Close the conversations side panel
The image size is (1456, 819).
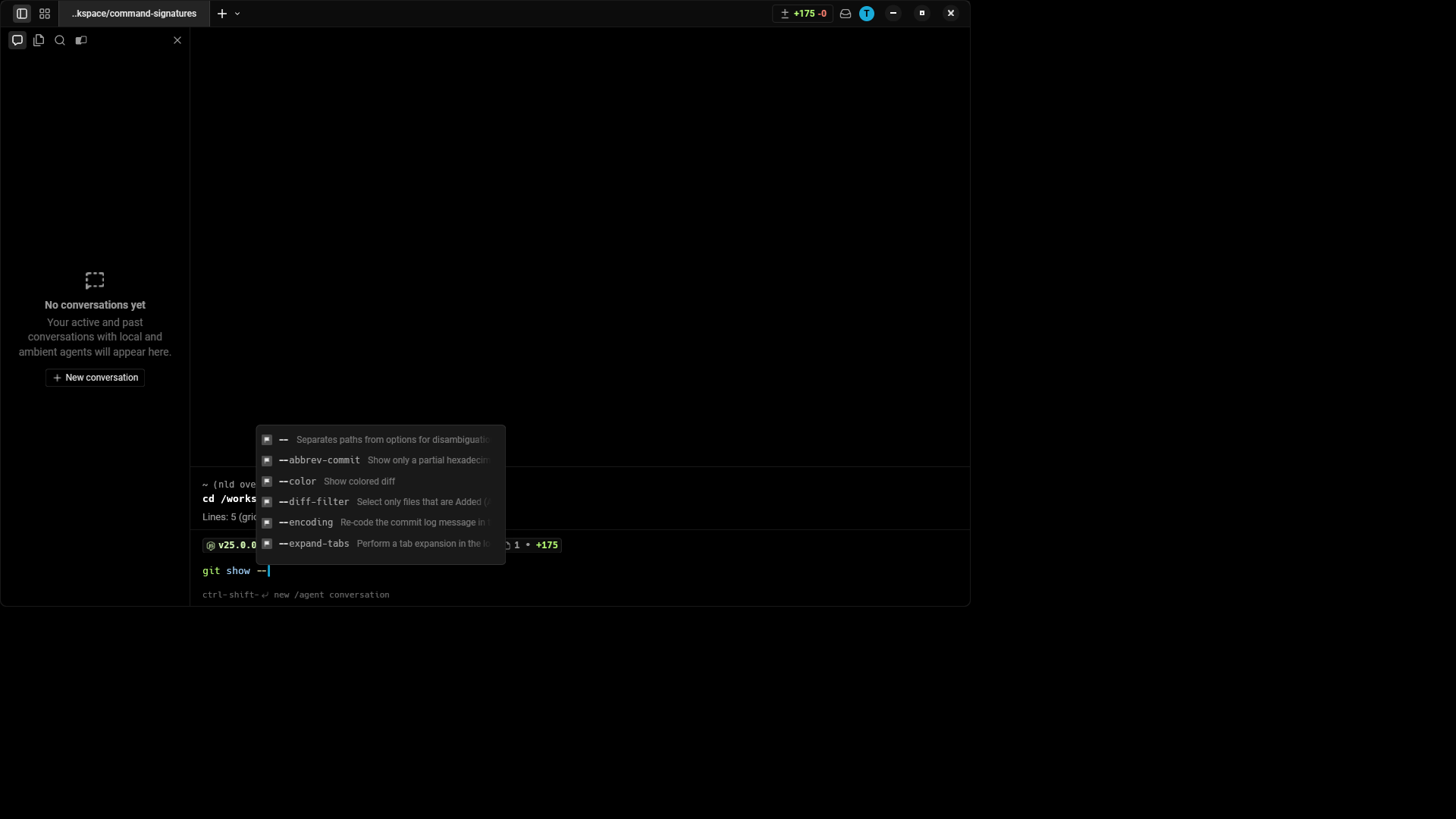pos(177,40)
